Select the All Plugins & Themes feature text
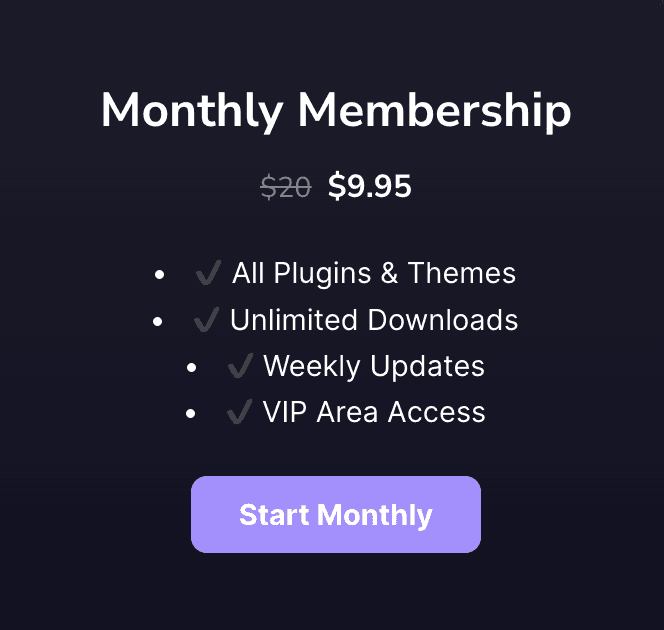 (x=374, y=273)
